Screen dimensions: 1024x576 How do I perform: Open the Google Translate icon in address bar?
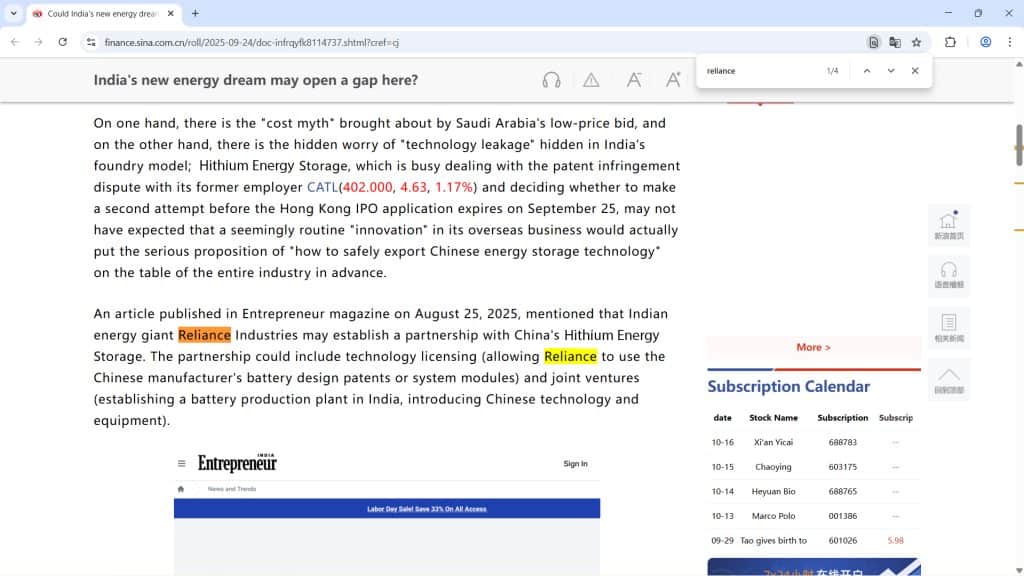[895, 42]
